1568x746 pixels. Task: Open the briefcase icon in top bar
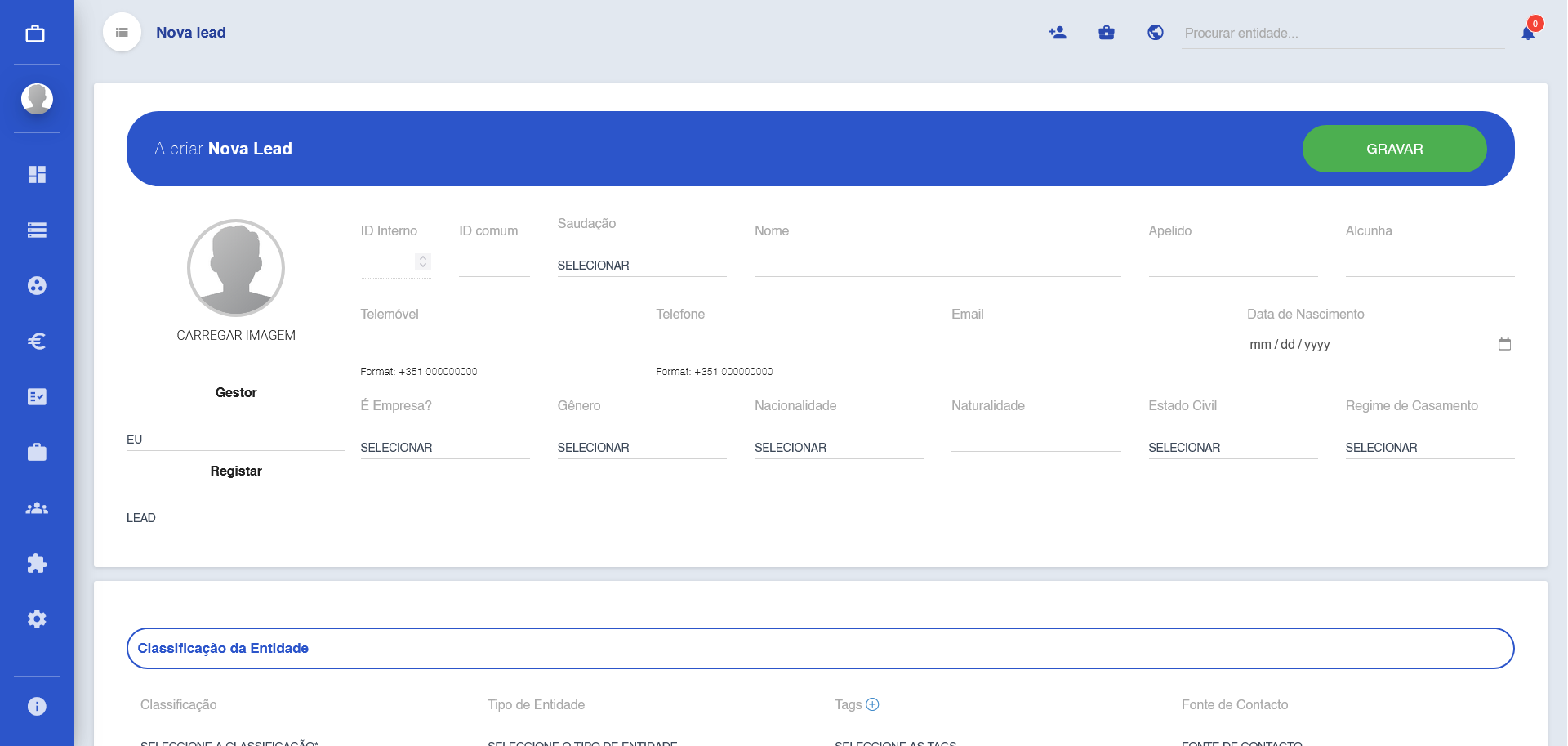(1107, 33)
